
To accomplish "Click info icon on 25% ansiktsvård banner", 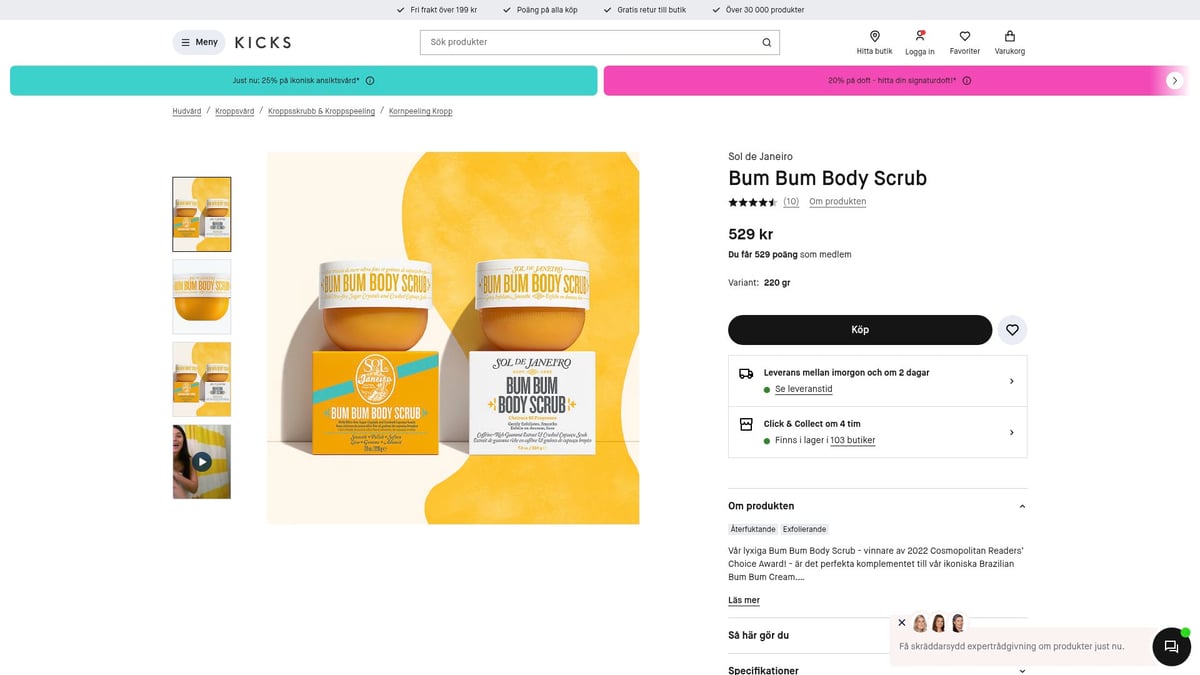I will [x=370, y=80].
